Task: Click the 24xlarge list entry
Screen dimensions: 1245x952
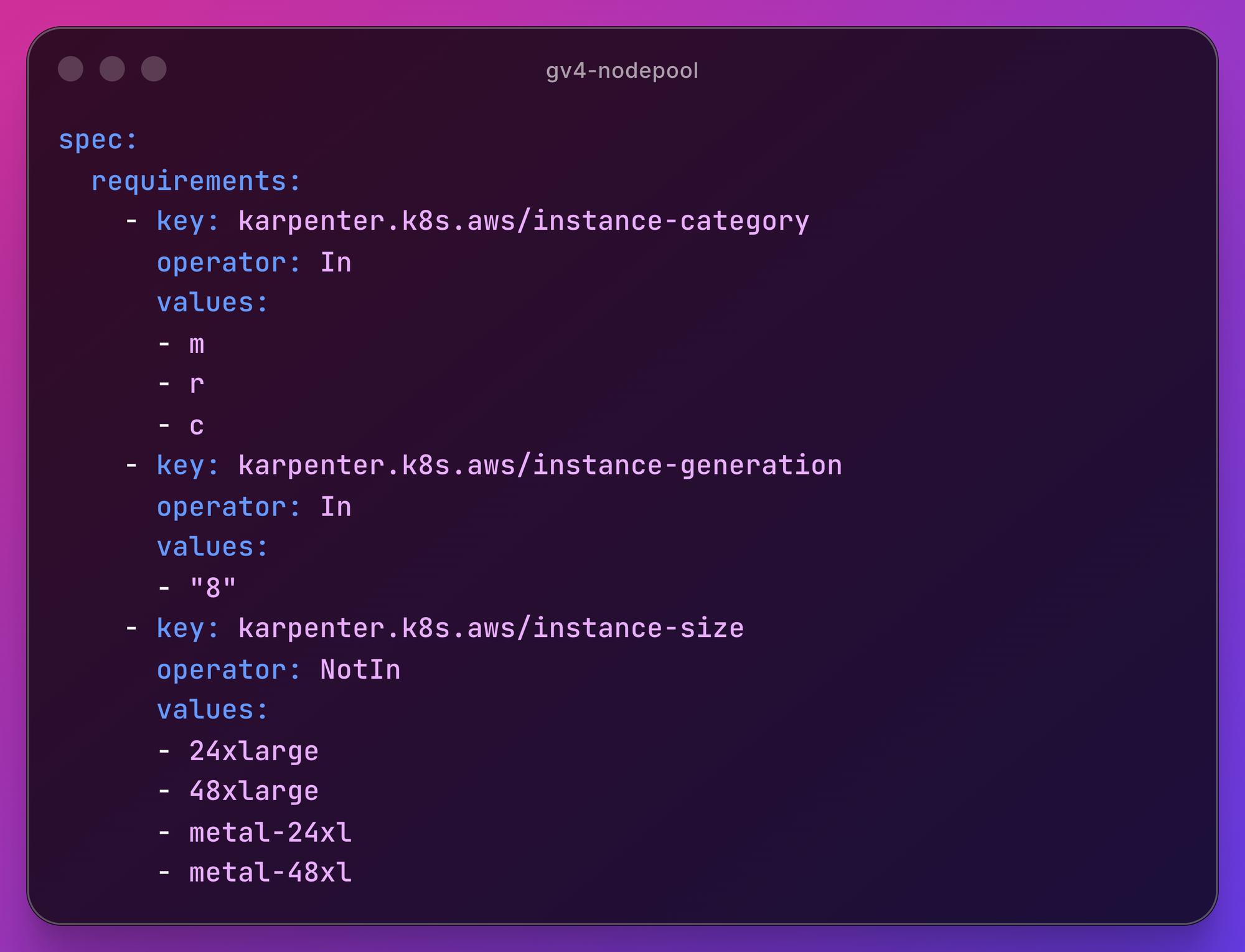Action: point(253,751)
